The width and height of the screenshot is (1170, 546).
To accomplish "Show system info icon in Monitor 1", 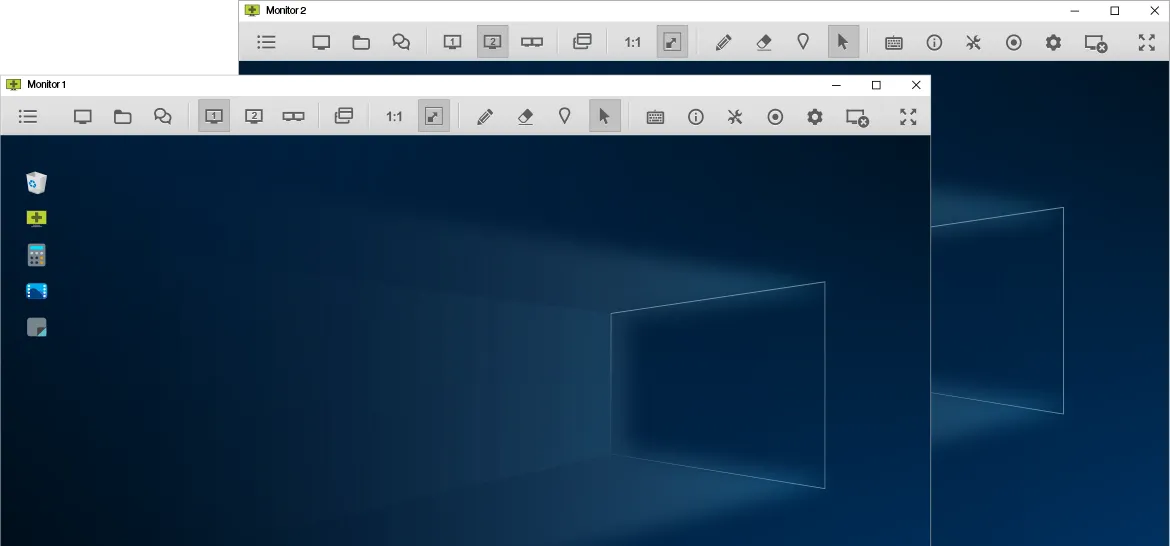I will pos(695,116).
